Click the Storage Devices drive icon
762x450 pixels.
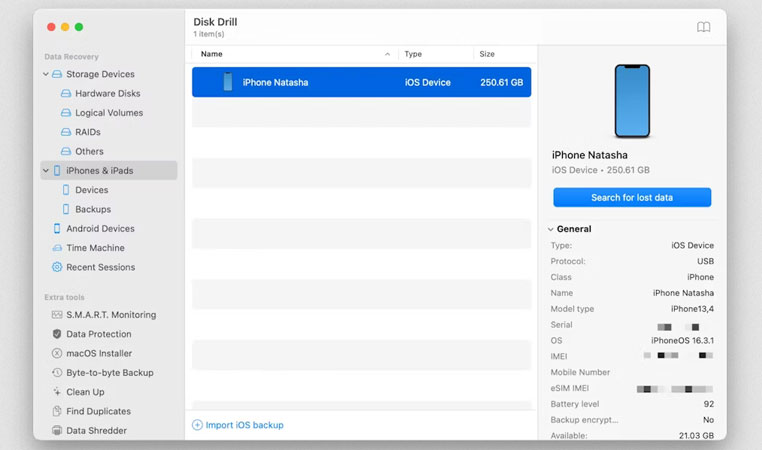point(57,74)
